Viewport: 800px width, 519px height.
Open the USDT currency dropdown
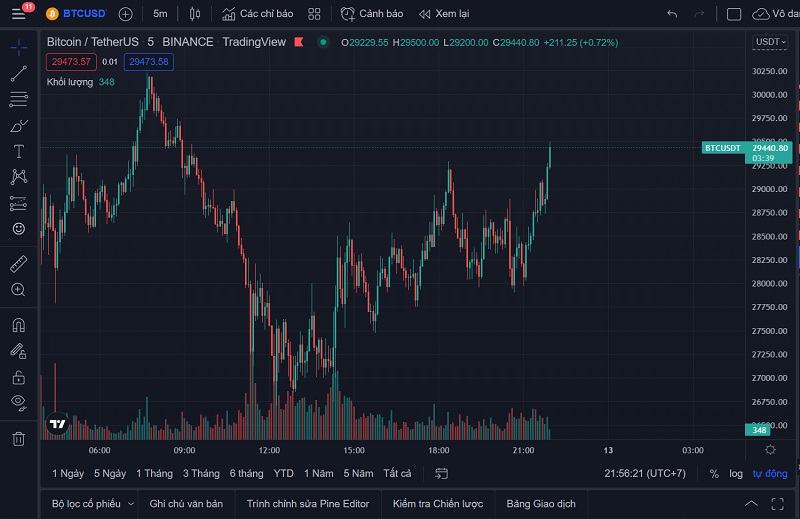(x=770, y=41)
